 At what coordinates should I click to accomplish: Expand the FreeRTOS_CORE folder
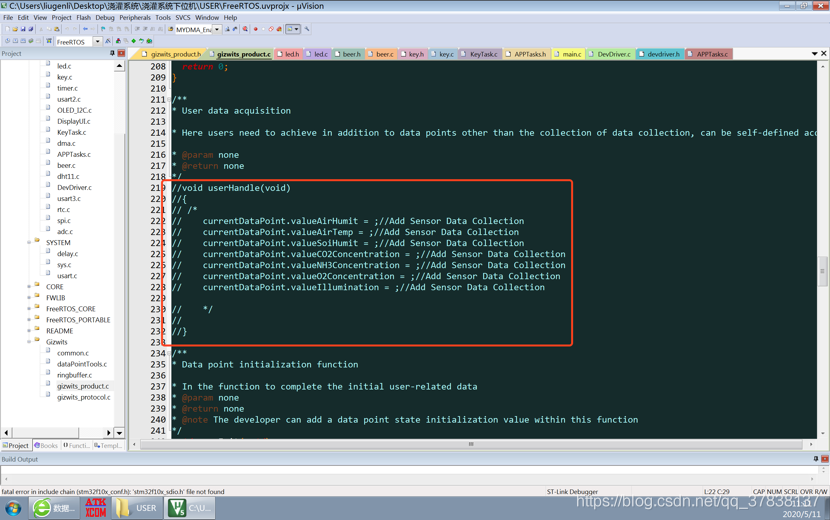point(29,309)
